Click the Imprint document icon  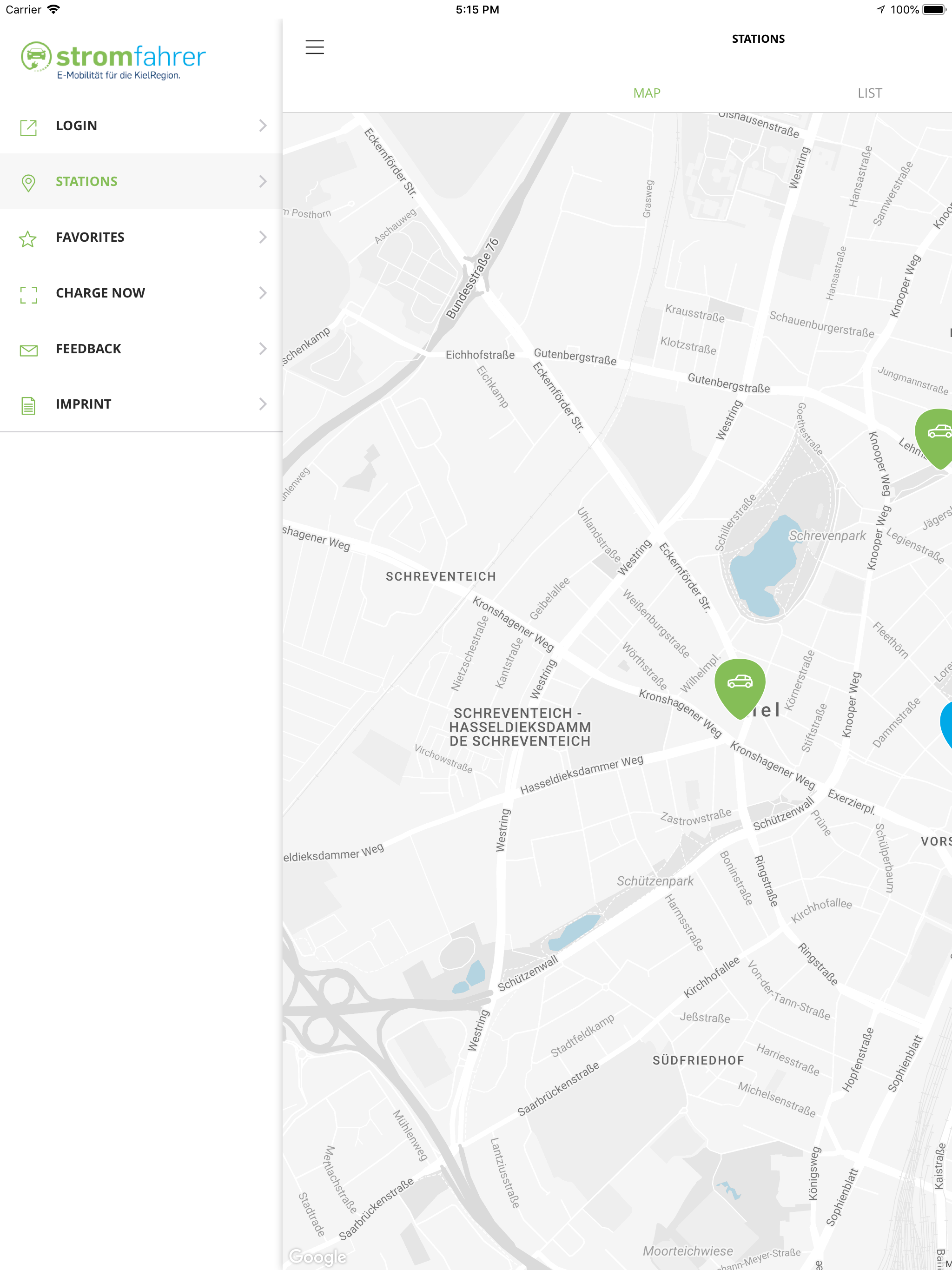coord(28,405)
